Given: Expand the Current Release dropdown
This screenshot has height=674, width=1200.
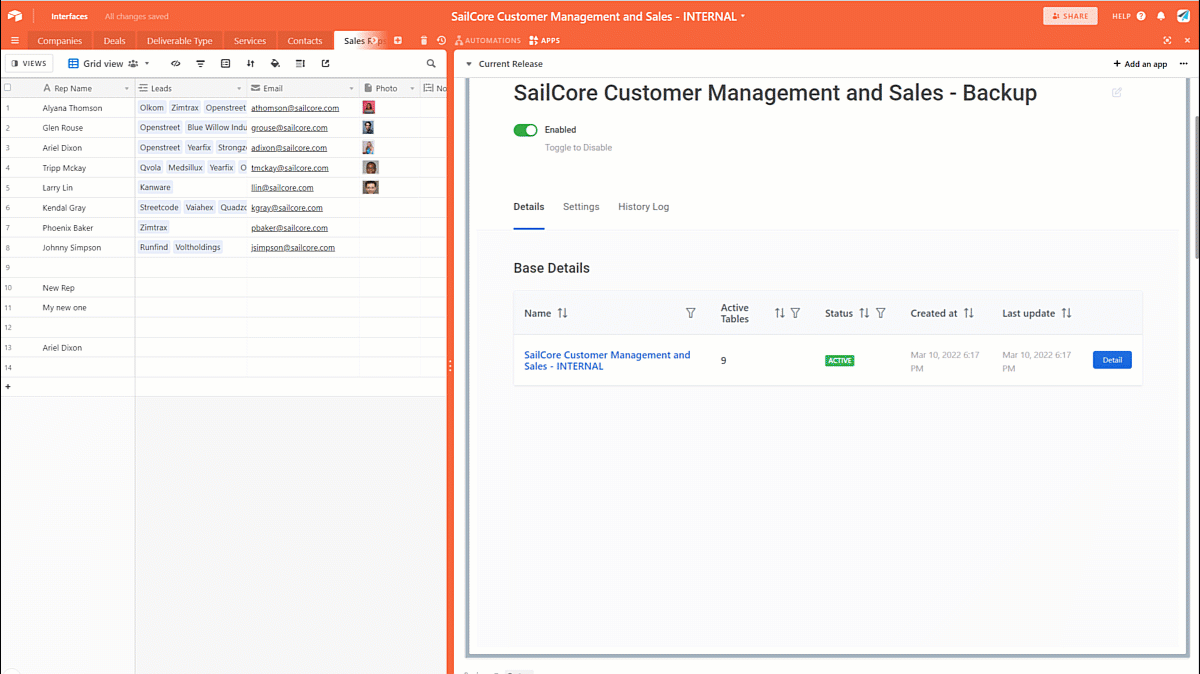Looking at the screenshot, I should pyautogui.click(x=470, y=64).
